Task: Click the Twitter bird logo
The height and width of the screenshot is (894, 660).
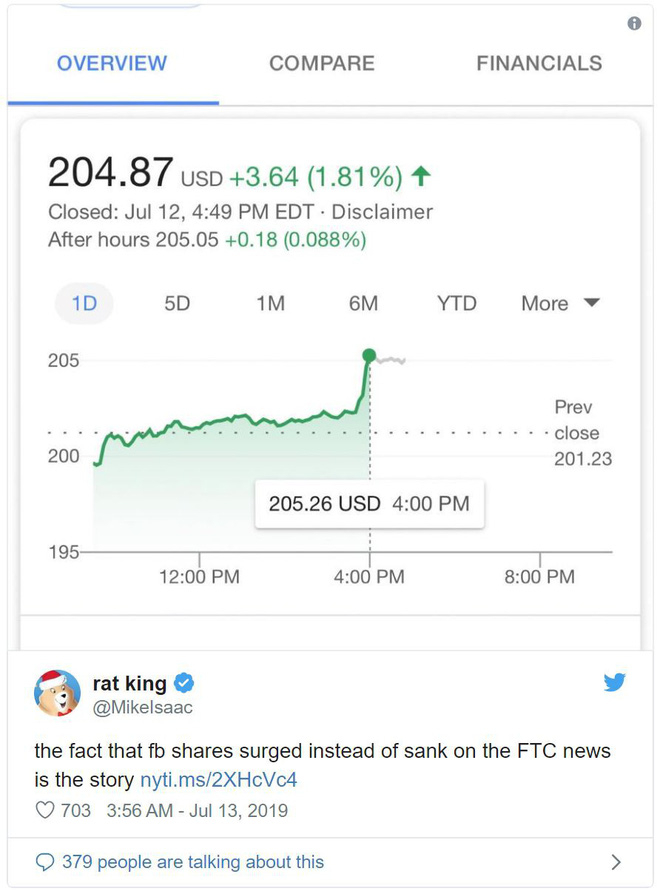Action: pos(614,683)
